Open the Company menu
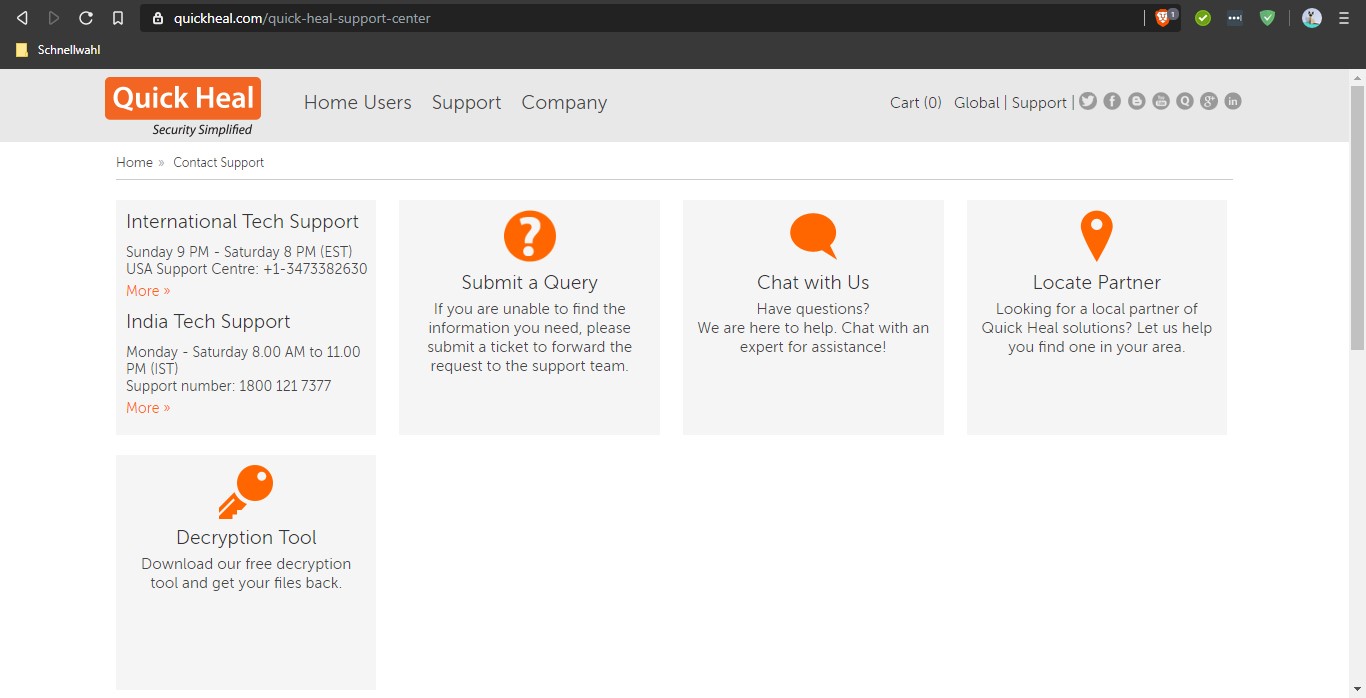 564,102
